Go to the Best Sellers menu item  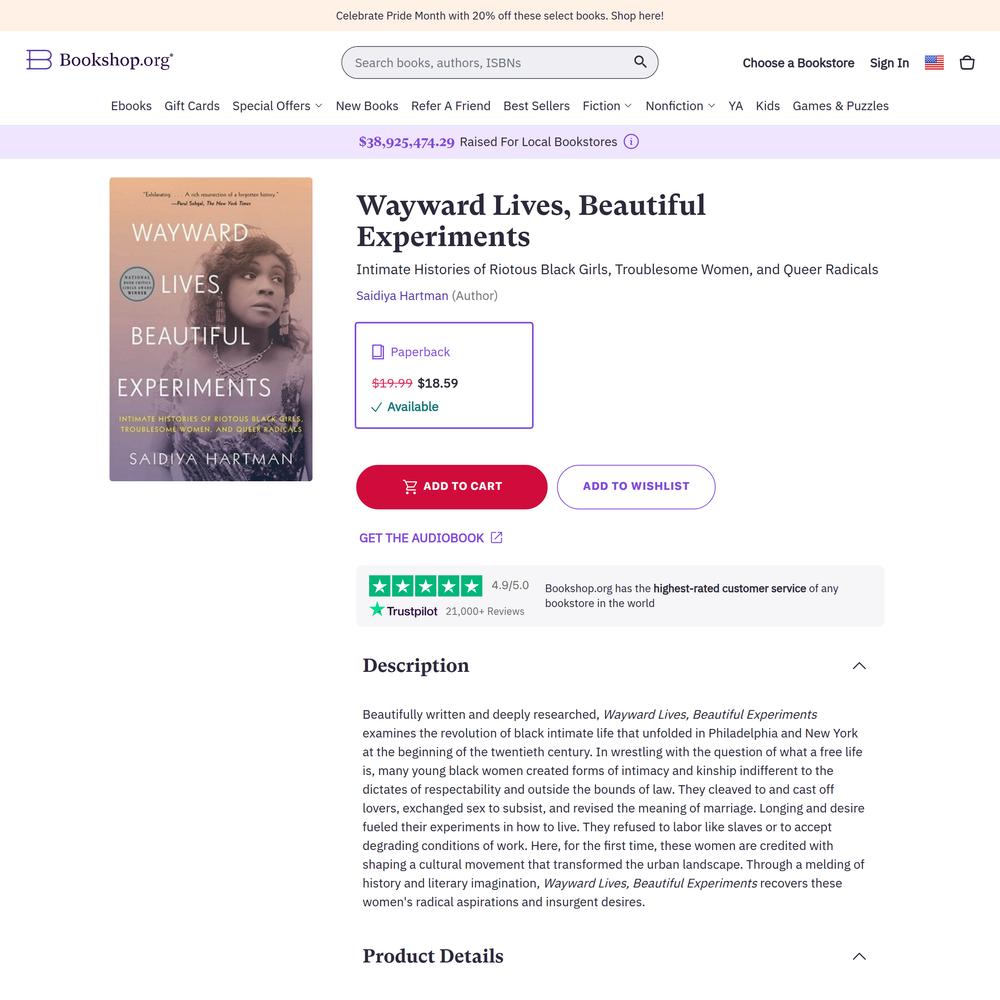536,106
